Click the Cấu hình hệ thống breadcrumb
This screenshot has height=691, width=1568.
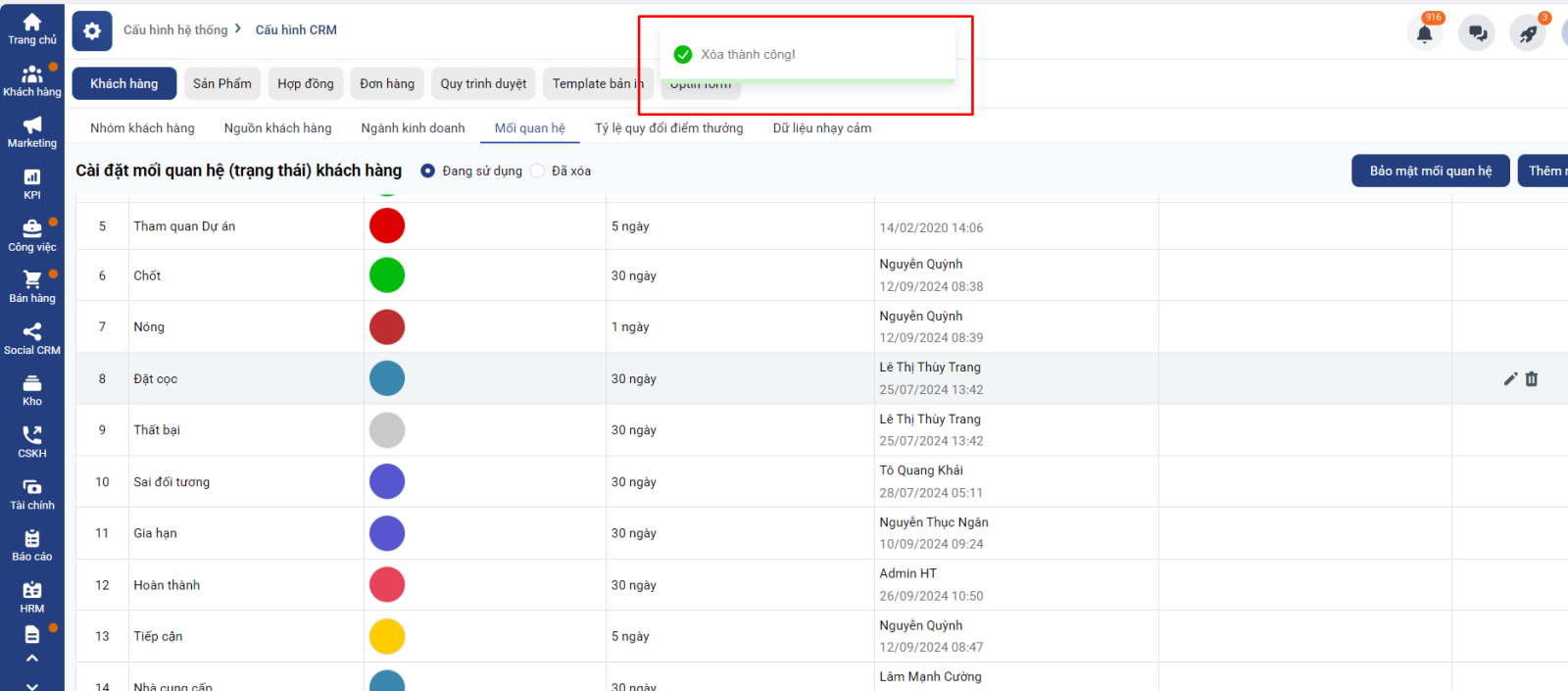click(x=175, y=30)
